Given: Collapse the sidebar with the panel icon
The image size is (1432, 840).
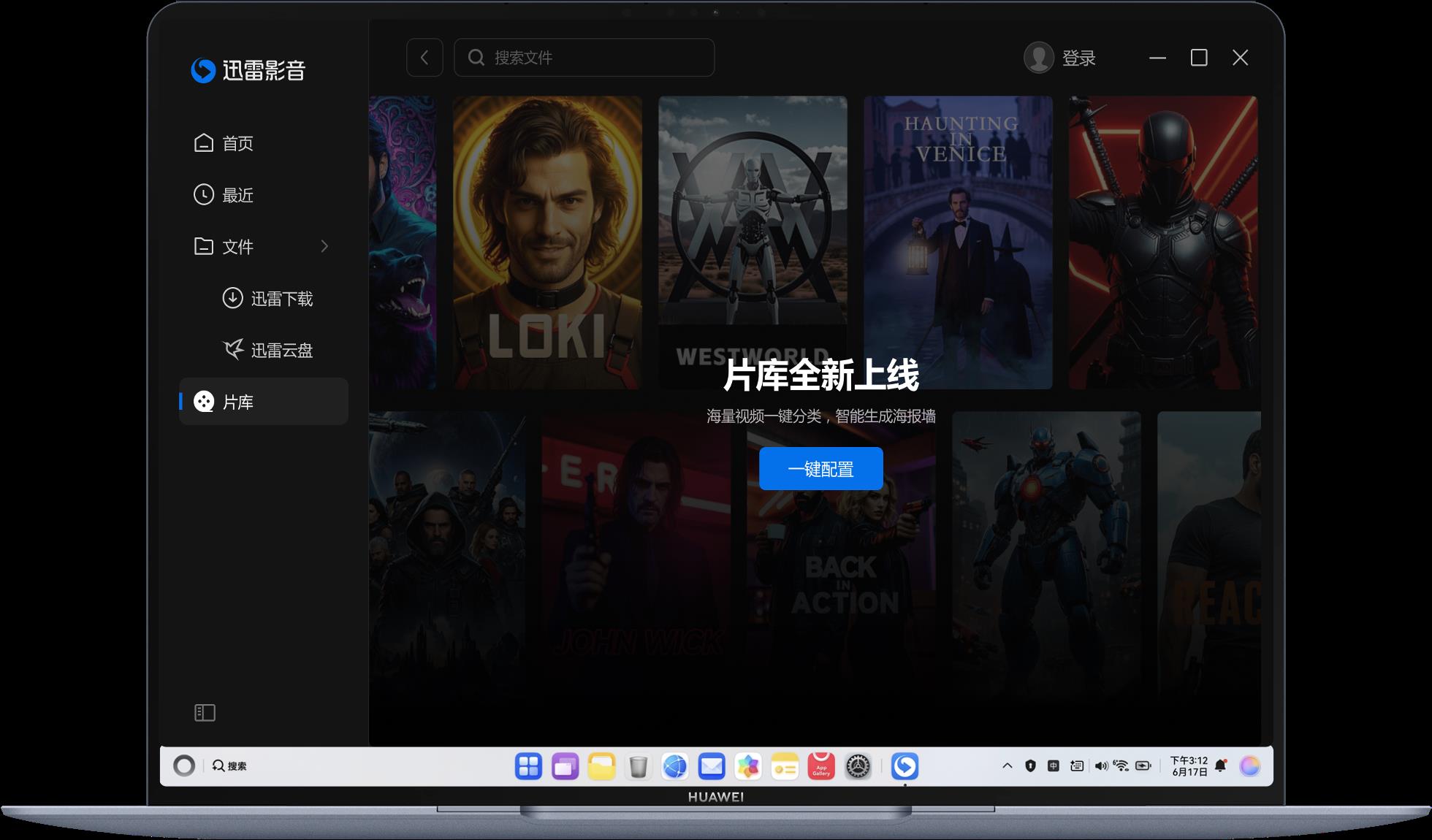Looking at the screenshot, I should coord(205,713).
